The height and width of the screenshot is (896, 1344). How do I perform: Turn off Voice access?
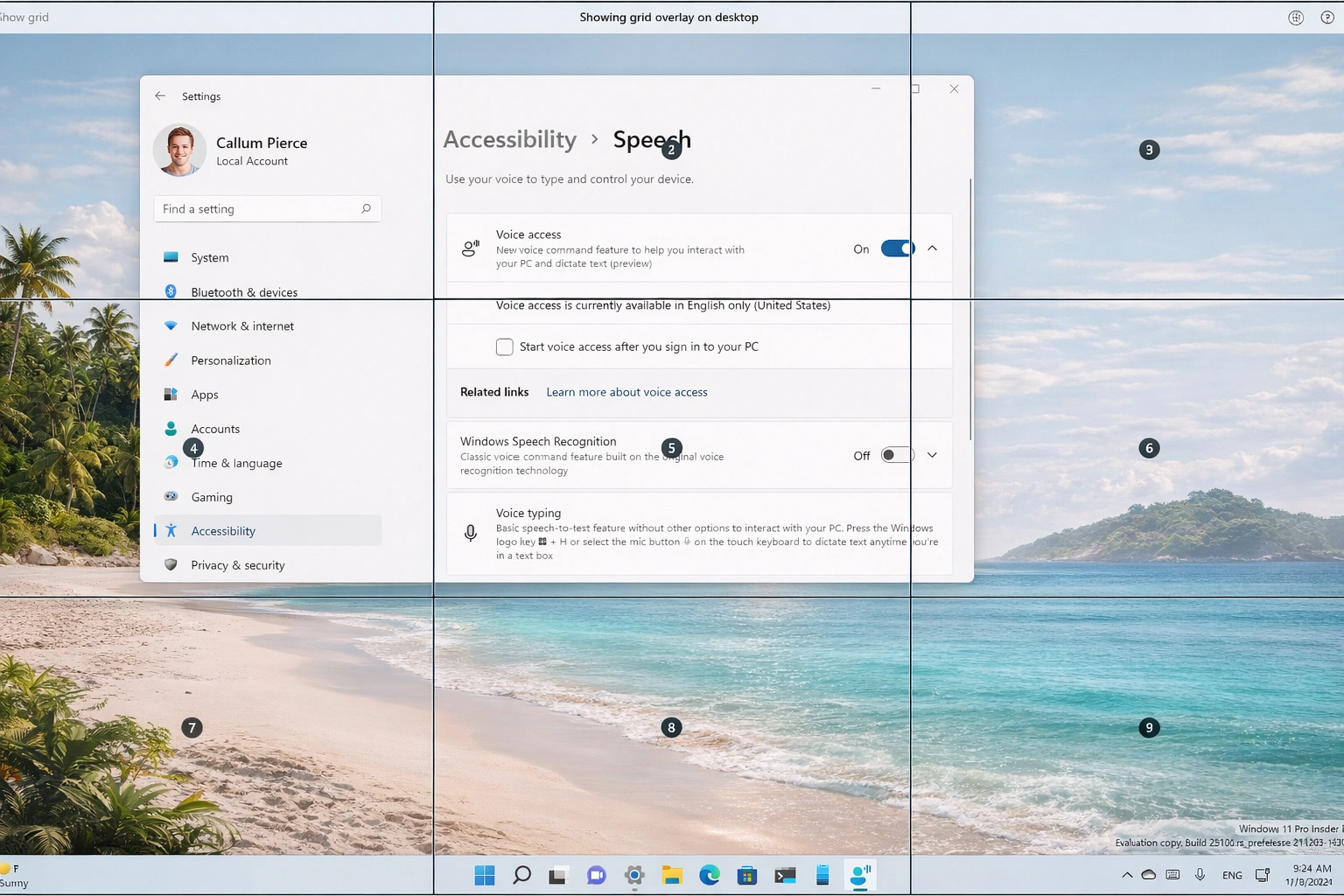coord(897,248)
